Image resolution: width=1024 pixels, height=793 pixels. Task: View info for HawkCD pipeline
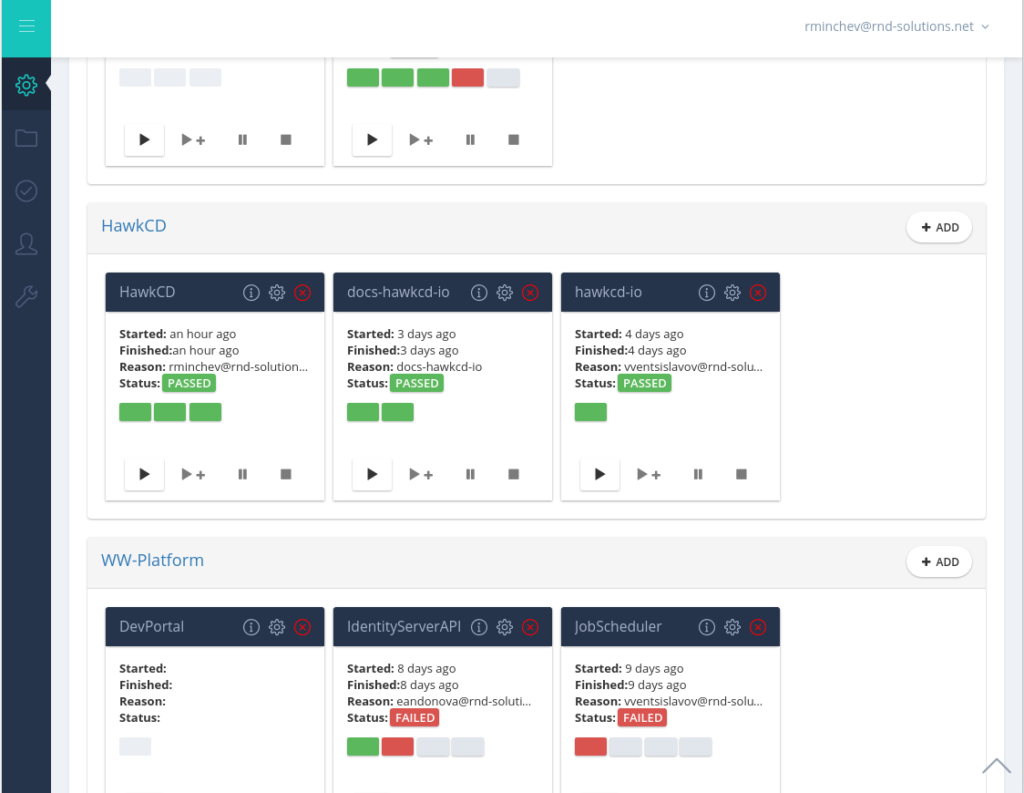point(251,292)
